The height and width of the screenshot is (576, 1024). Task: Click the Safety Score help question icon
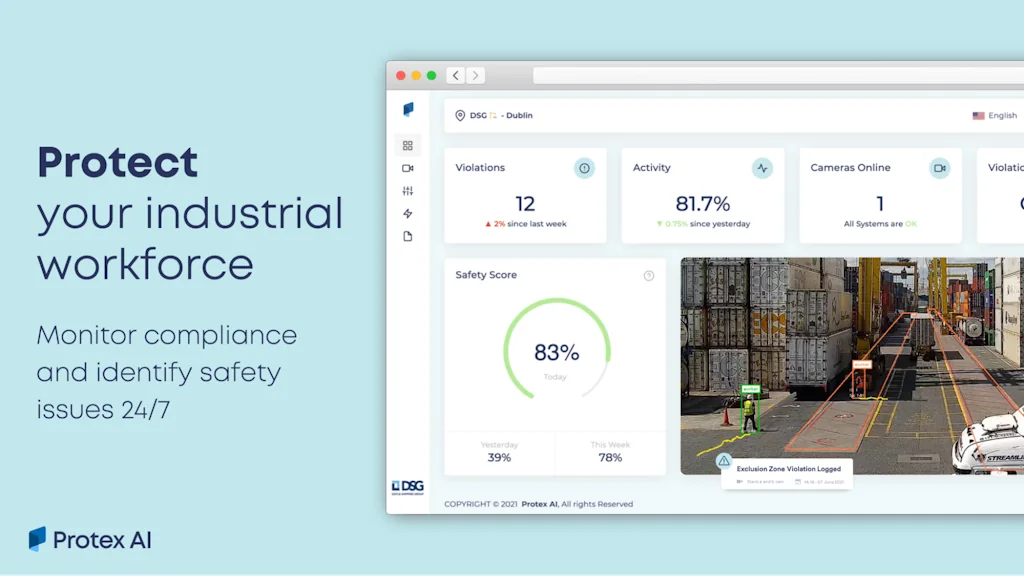(x=648, y=276)
